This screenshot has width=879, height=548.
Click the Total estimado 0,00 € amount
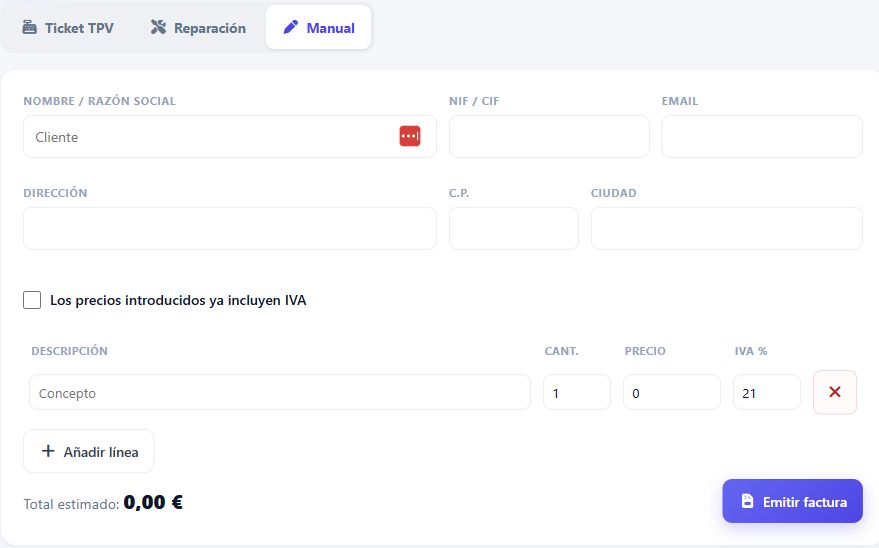pyautogui.click(x=153, y=502)
